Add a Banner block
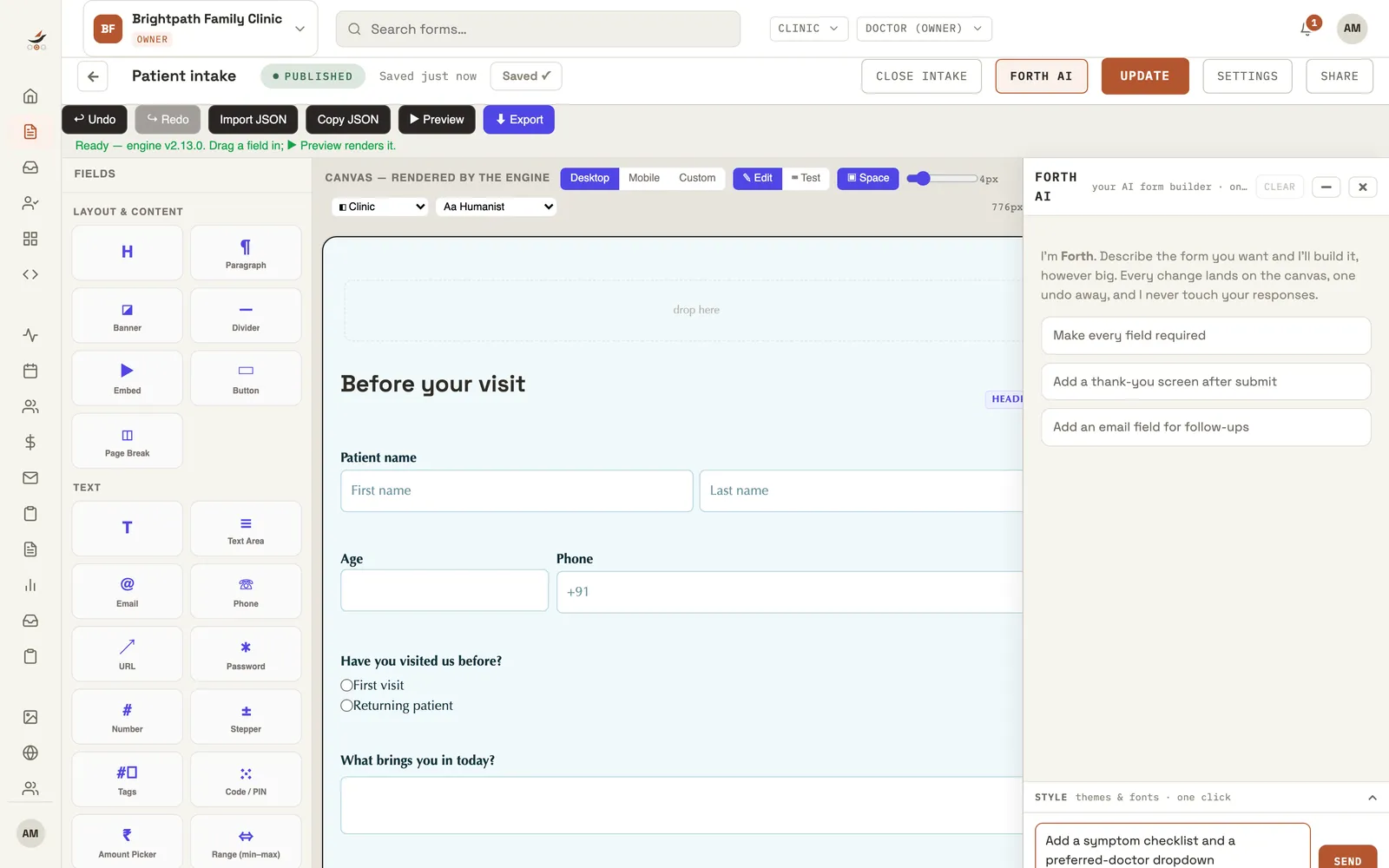 point(127,315)
